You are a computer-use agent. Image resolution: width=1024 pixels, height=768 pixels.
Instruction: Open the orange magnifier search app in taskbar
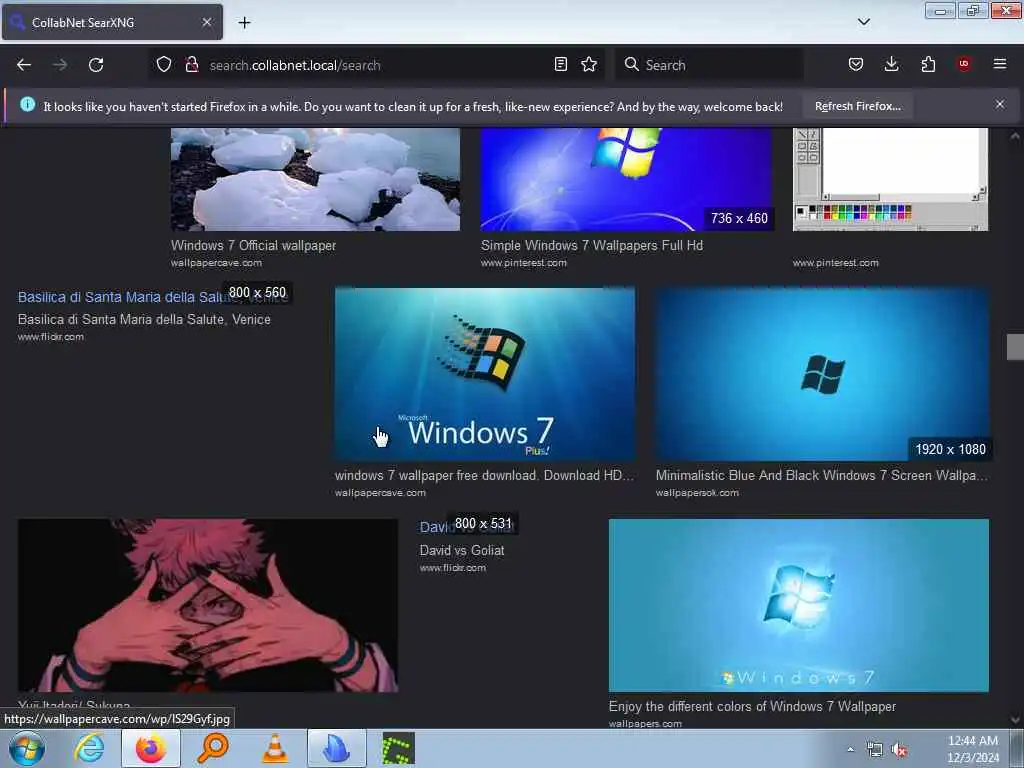click(213, 748)
